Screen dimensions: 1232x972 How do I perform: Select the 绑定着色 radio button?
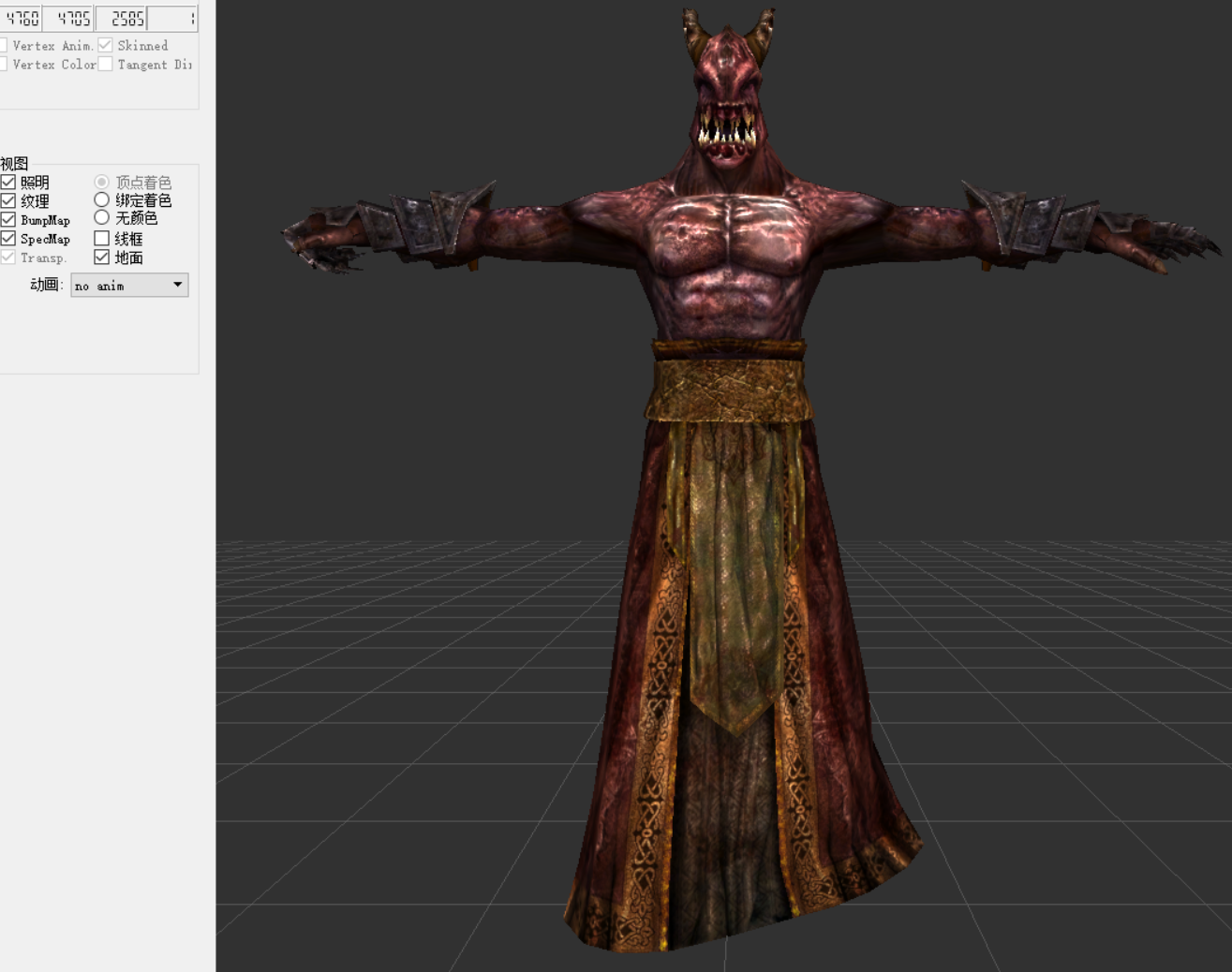point(101,199)
